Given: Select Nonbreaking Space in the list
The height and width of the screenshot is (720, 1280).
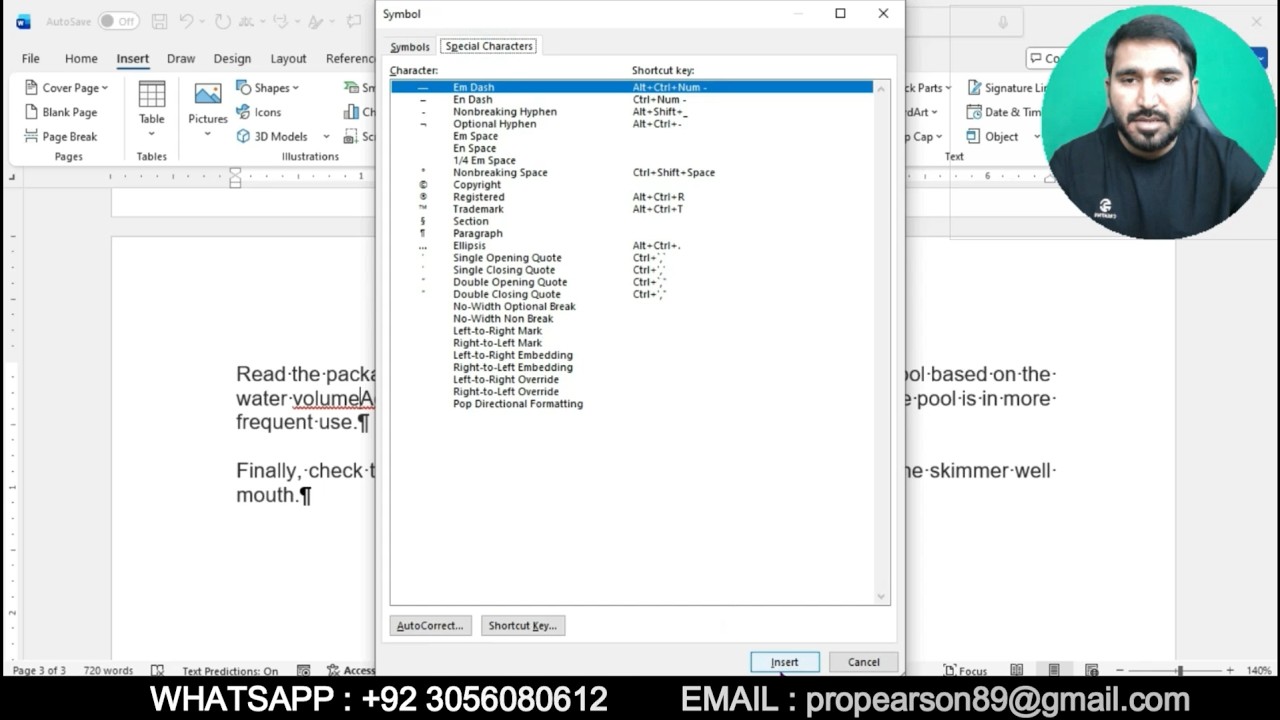Looking at the screenshot, I should (632, 172).
